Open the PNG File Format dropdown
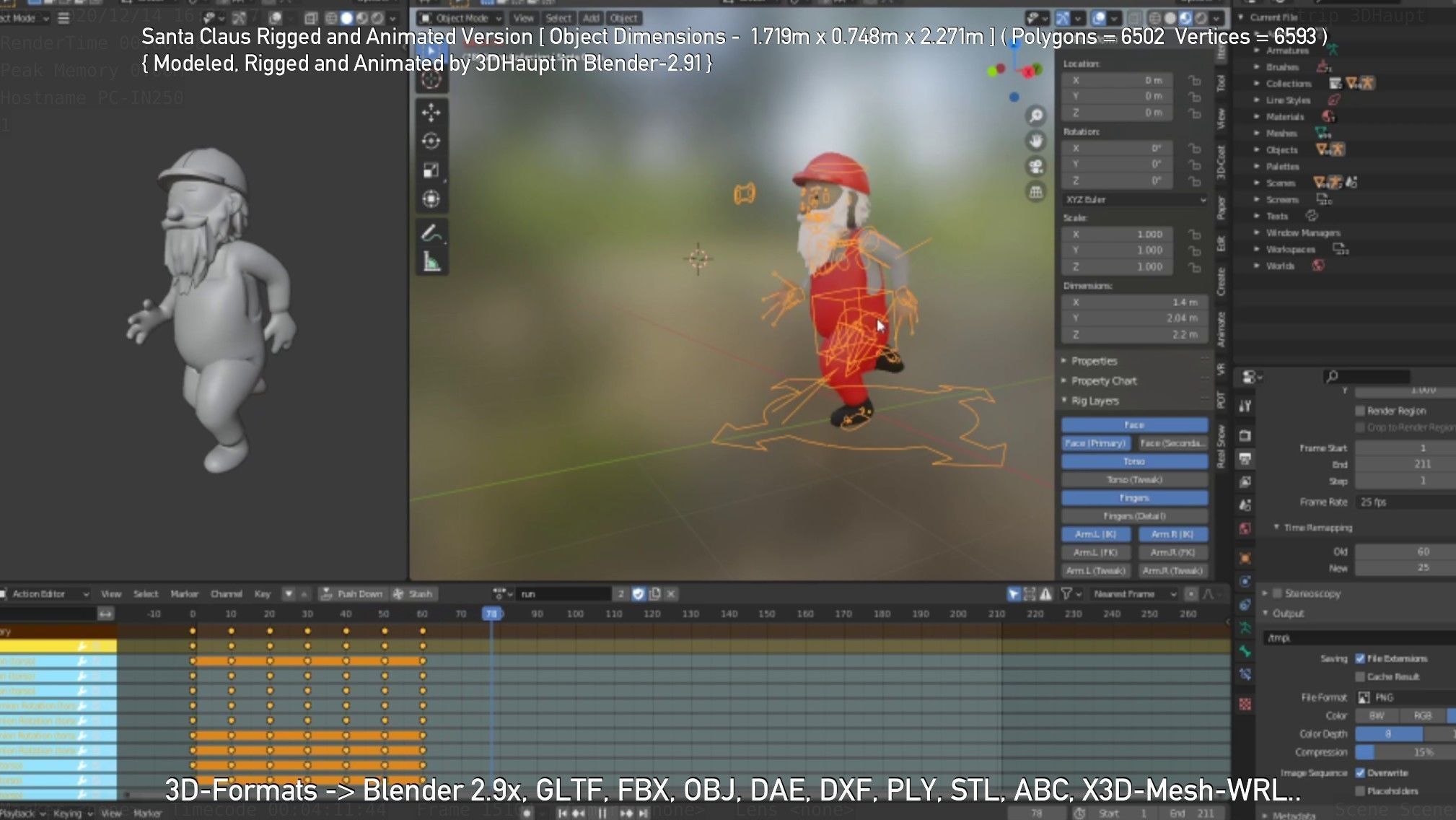Screen dimensions: 1456x820 pyautogui.click(x=1405, y=697)
